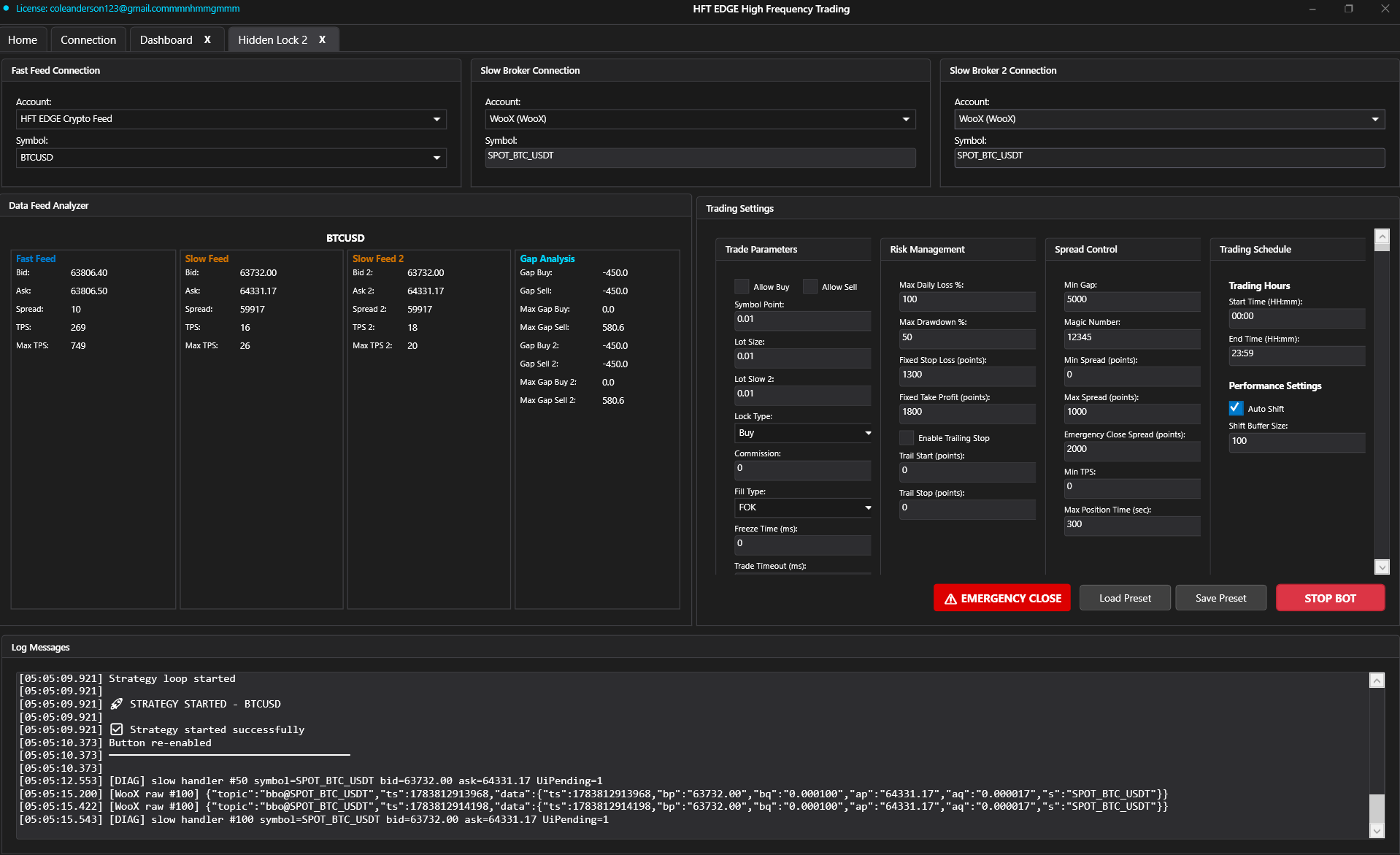
Task: Click the Magic Number input field
Action: [x=1132, y=338]
